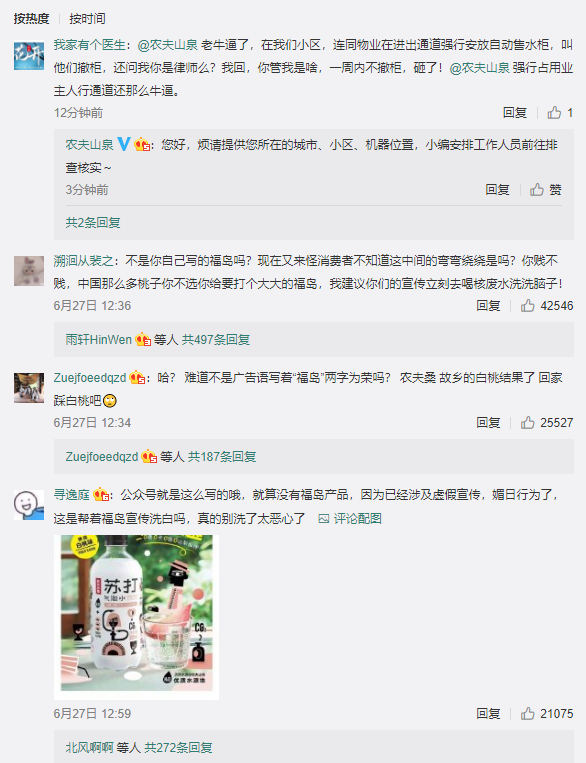Reply to the 12分钟前 comment

(515, 113)
